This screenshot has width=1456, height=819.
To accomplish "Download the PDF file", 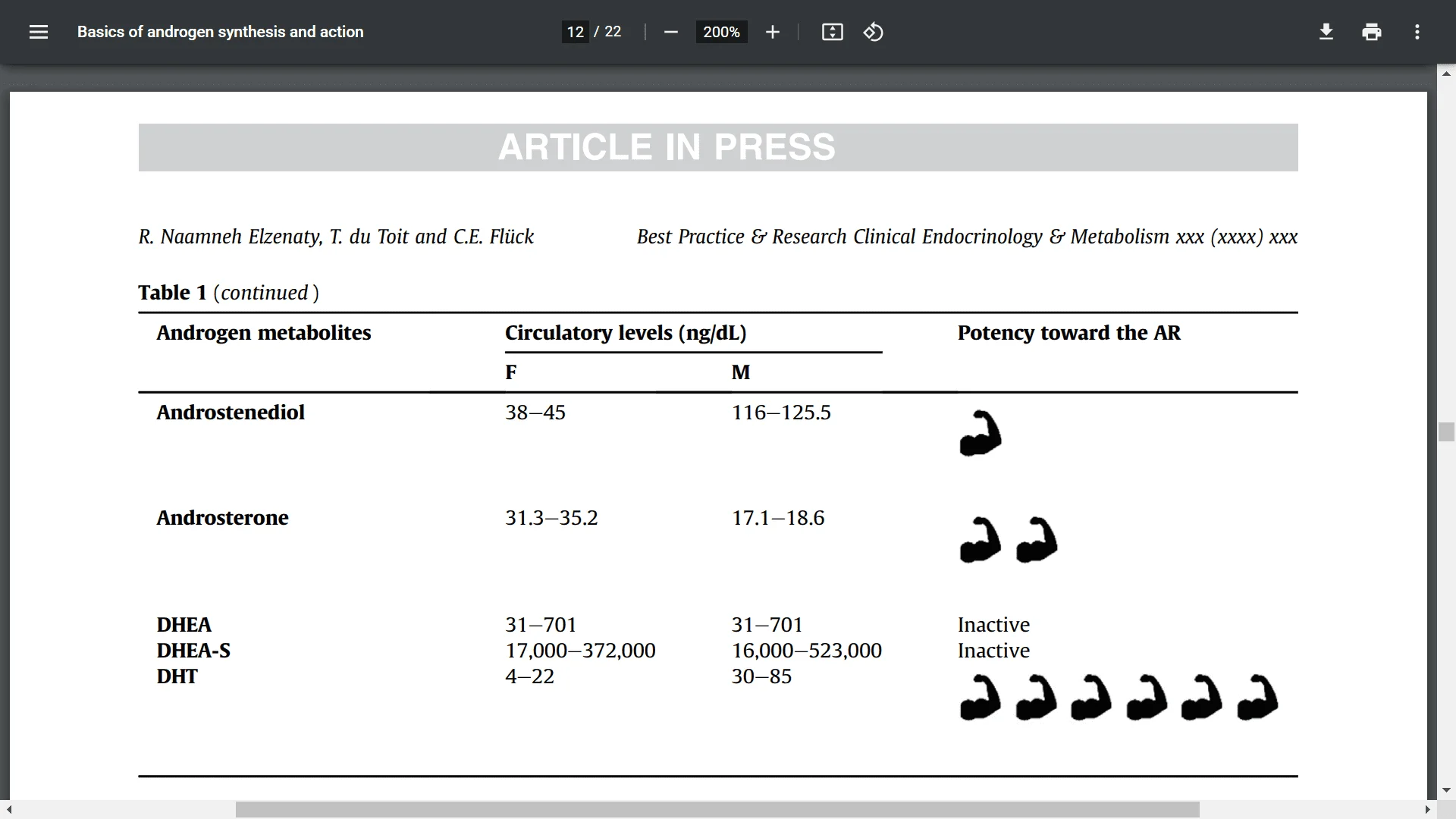I will pyautogui.click(x=1326, y=32).
